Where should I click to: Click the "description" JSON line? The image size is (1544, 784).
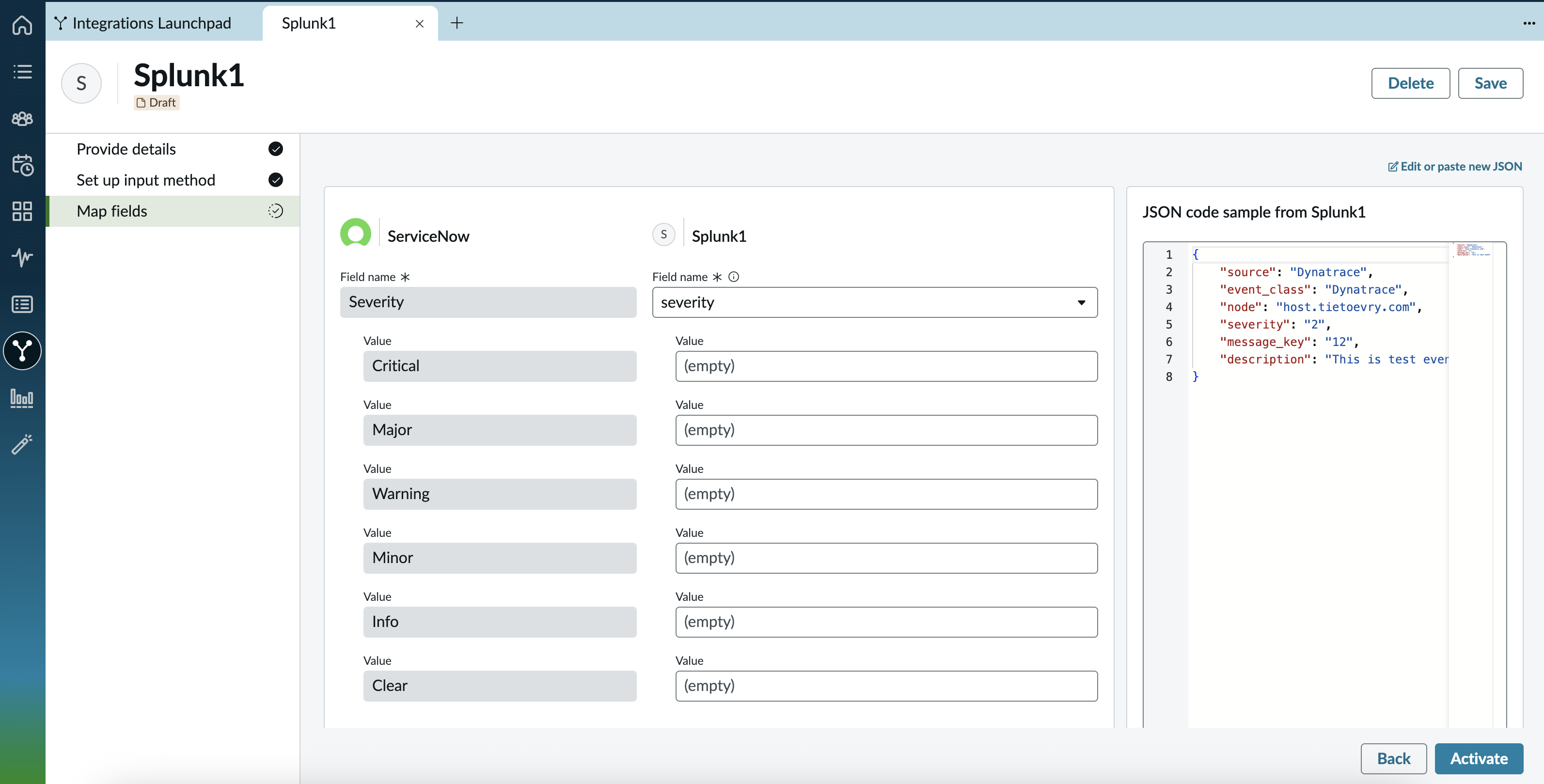coord(1334,359)
